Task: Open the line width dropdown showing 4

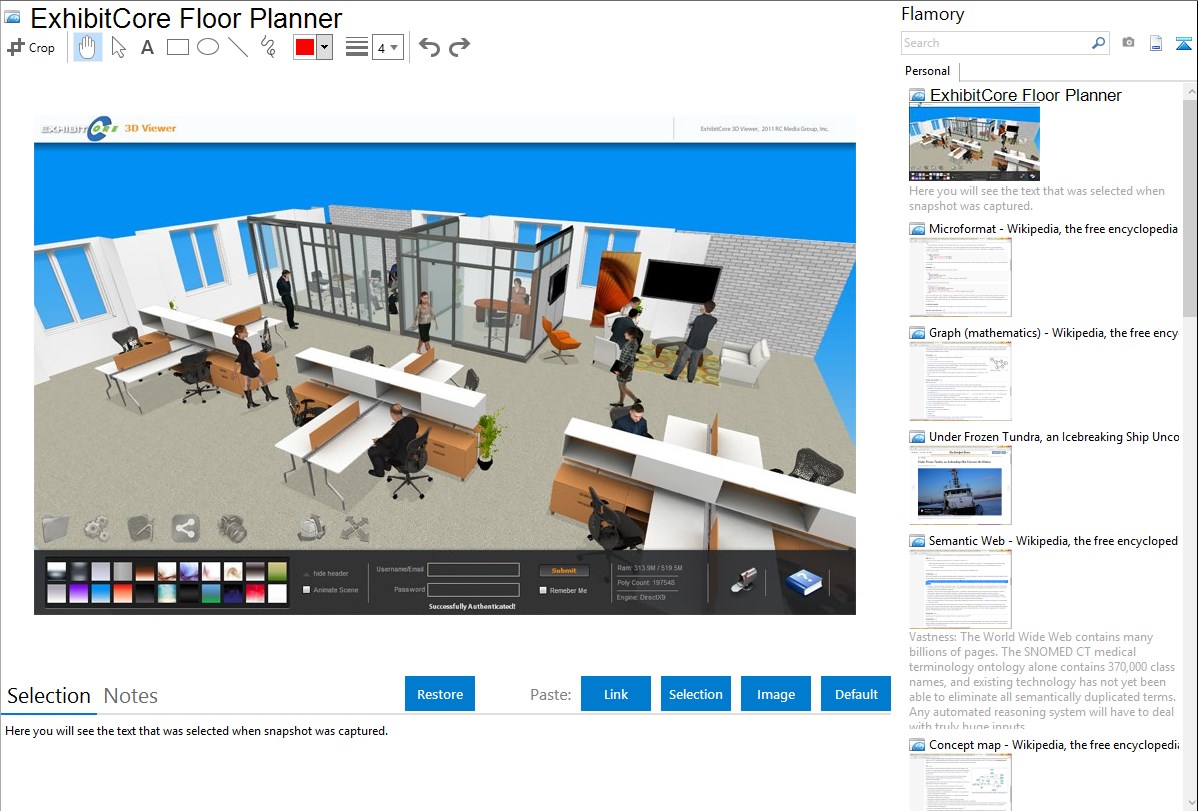Action: (x=388, y=47)
